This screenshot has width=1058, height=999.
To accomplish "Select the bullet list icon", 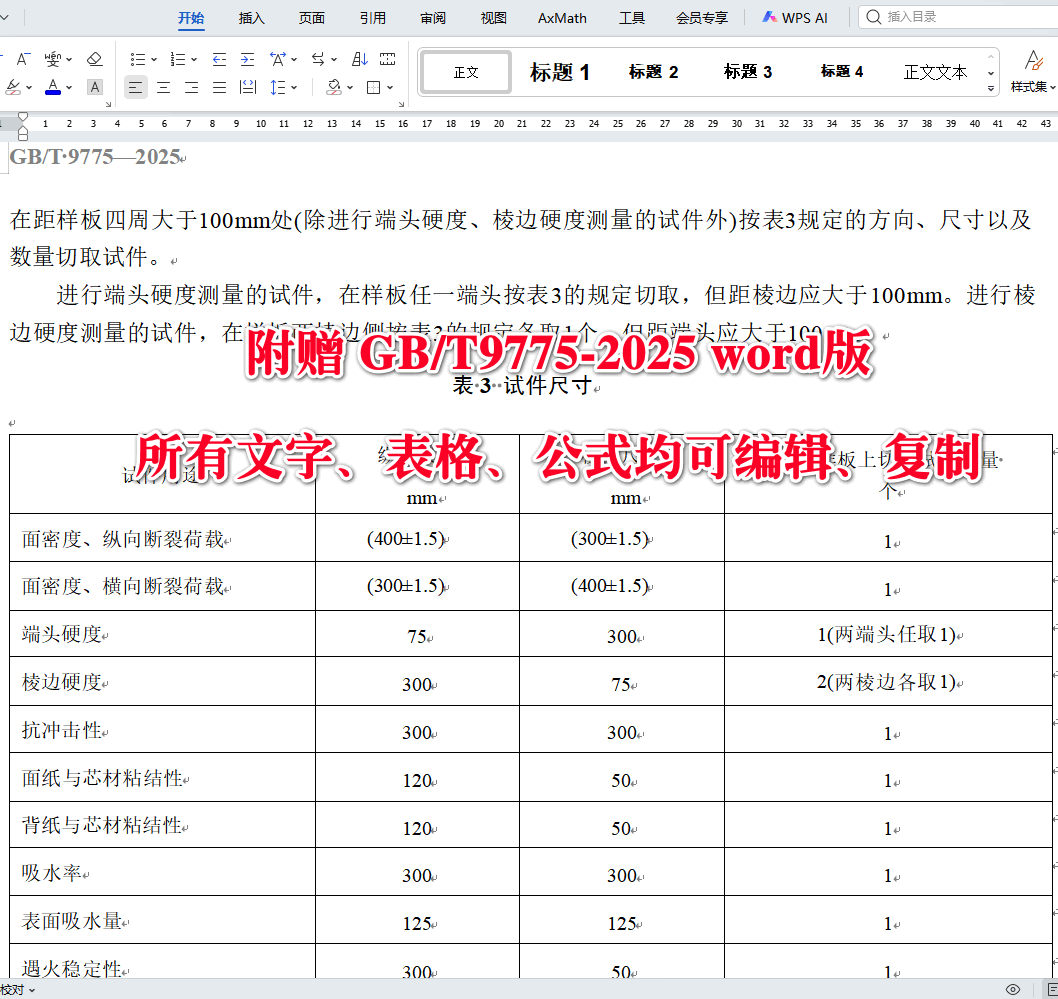I will tap(136, 58).
